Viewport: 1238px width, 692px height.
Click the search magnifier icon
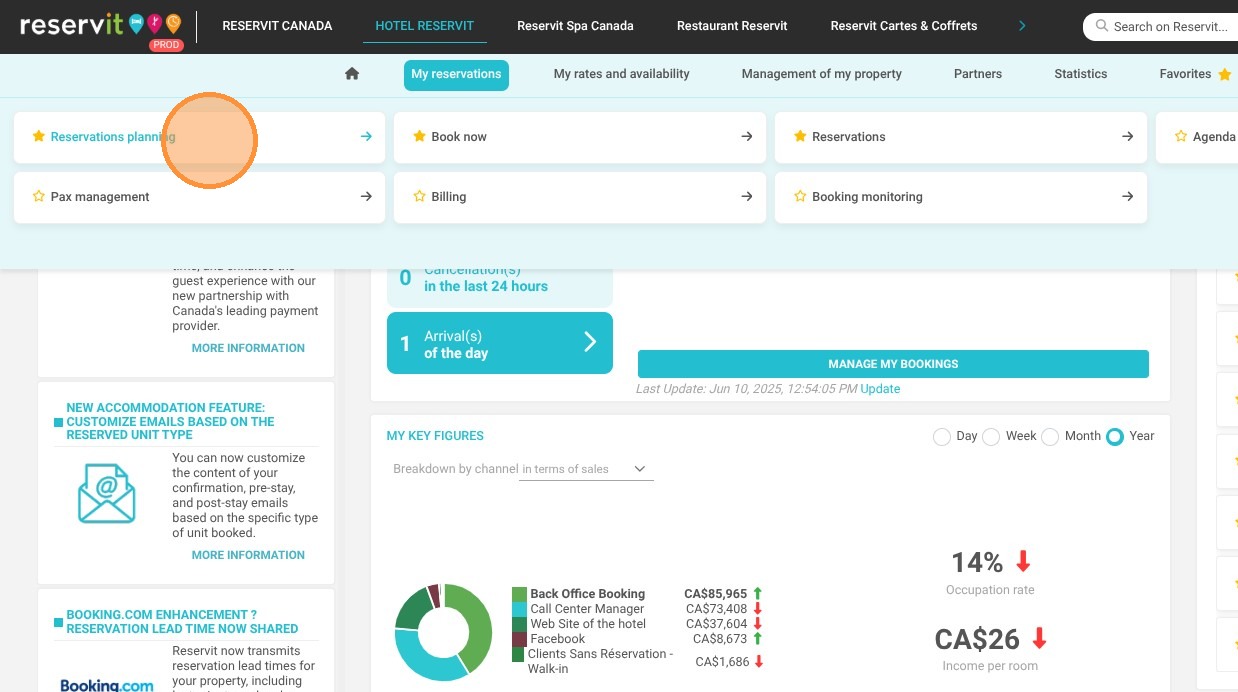[x=1102, y=27]
